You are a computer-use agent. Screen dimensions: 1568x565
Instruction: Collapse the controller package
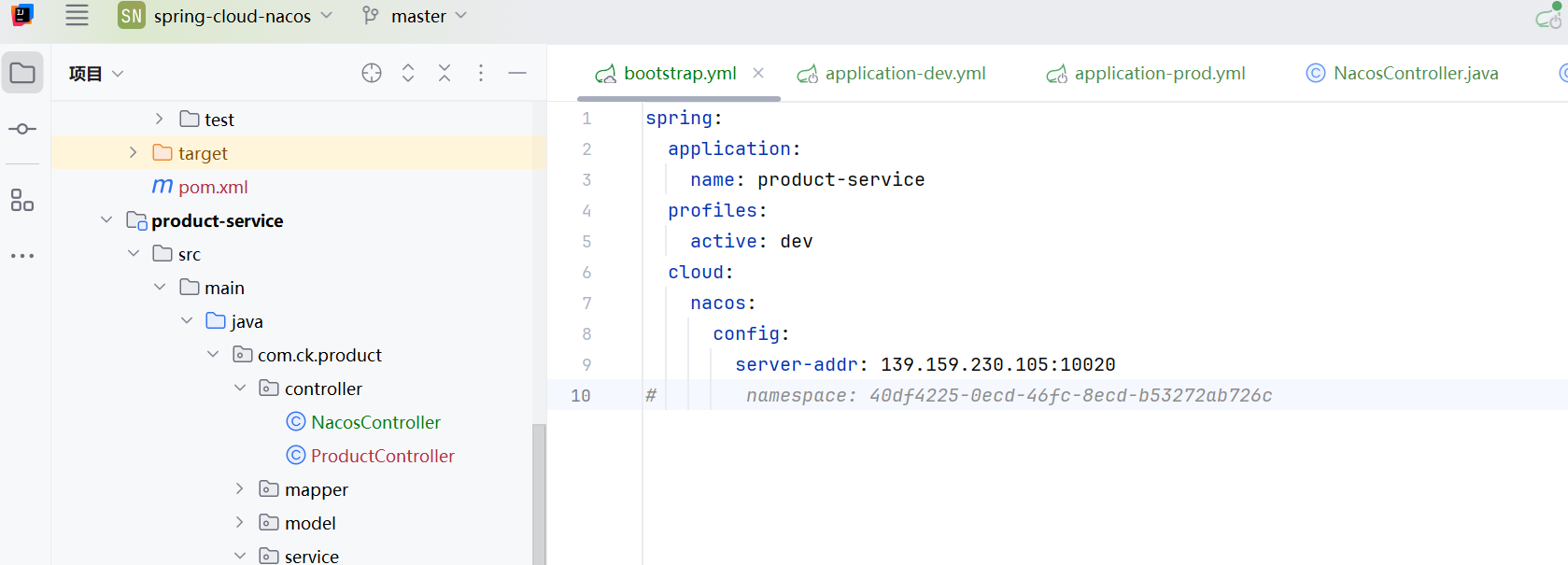(240, 388)
